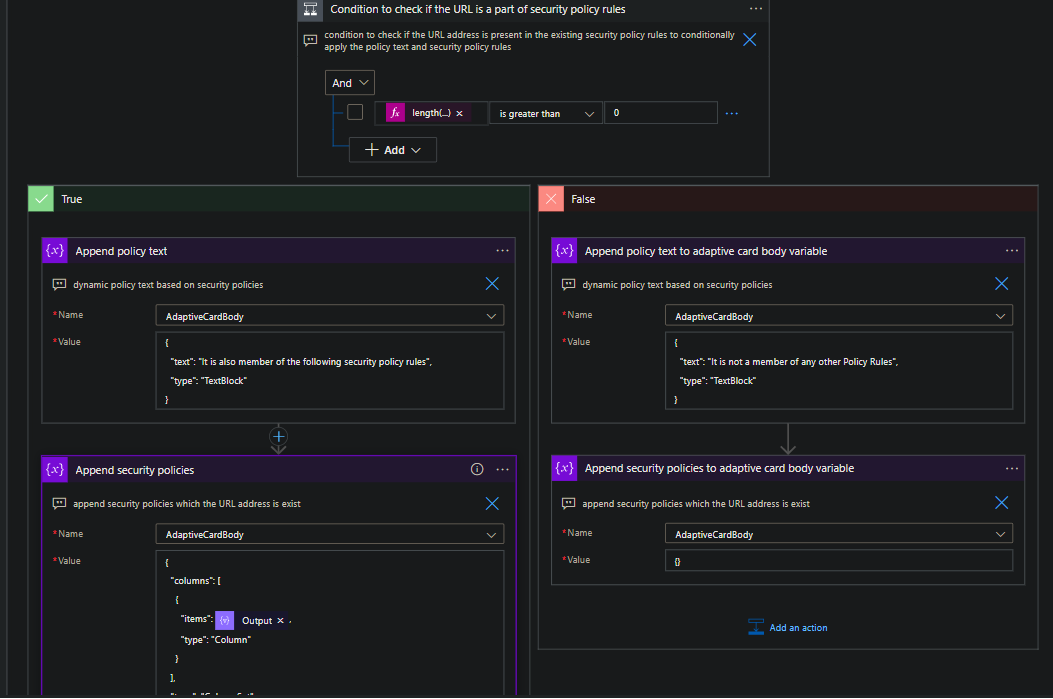Click the Value field containing {}
The height and width of the screenshot is (699, 1053).
pyautogui.click(x=839, y=561)
